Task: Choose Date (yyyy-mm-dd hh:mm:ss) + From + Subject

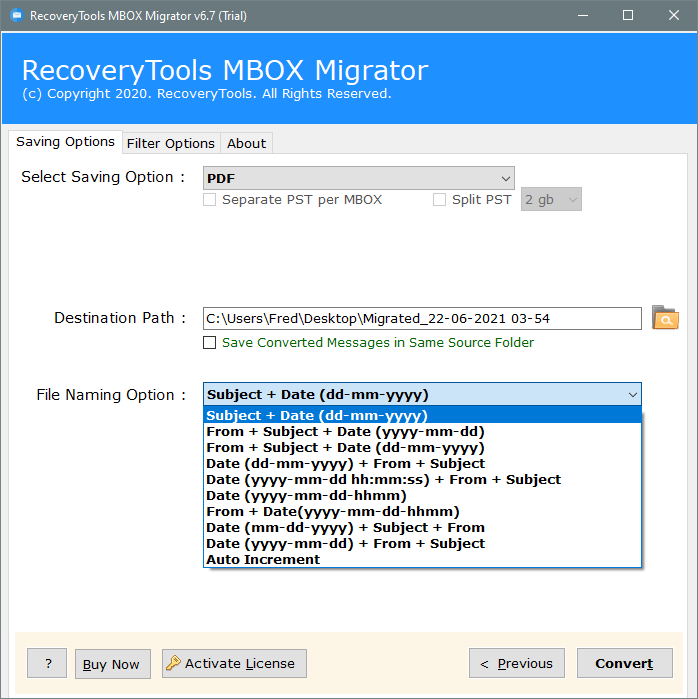Action: pos(422,480)
